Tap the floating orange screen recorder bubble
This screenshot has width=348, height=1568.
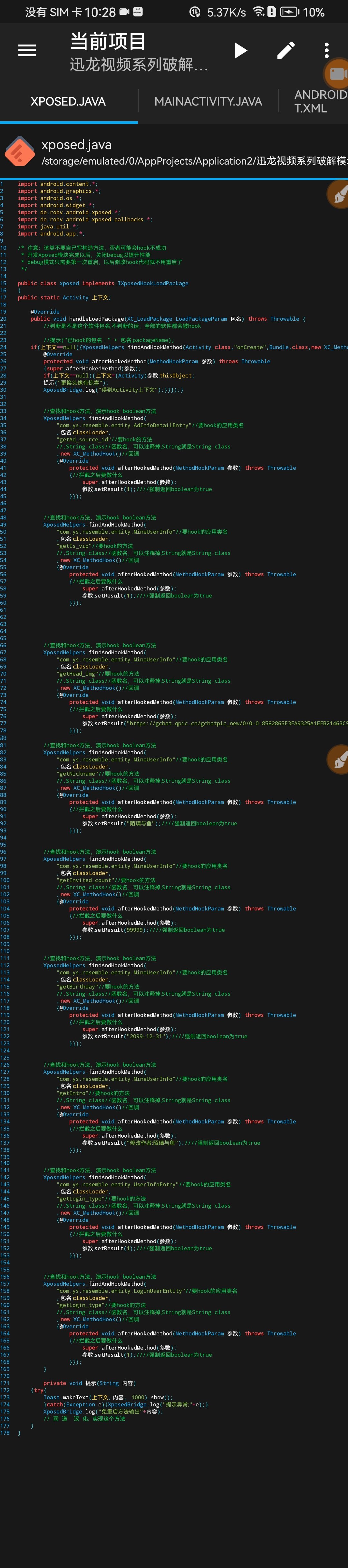click(x=336, y=74)
